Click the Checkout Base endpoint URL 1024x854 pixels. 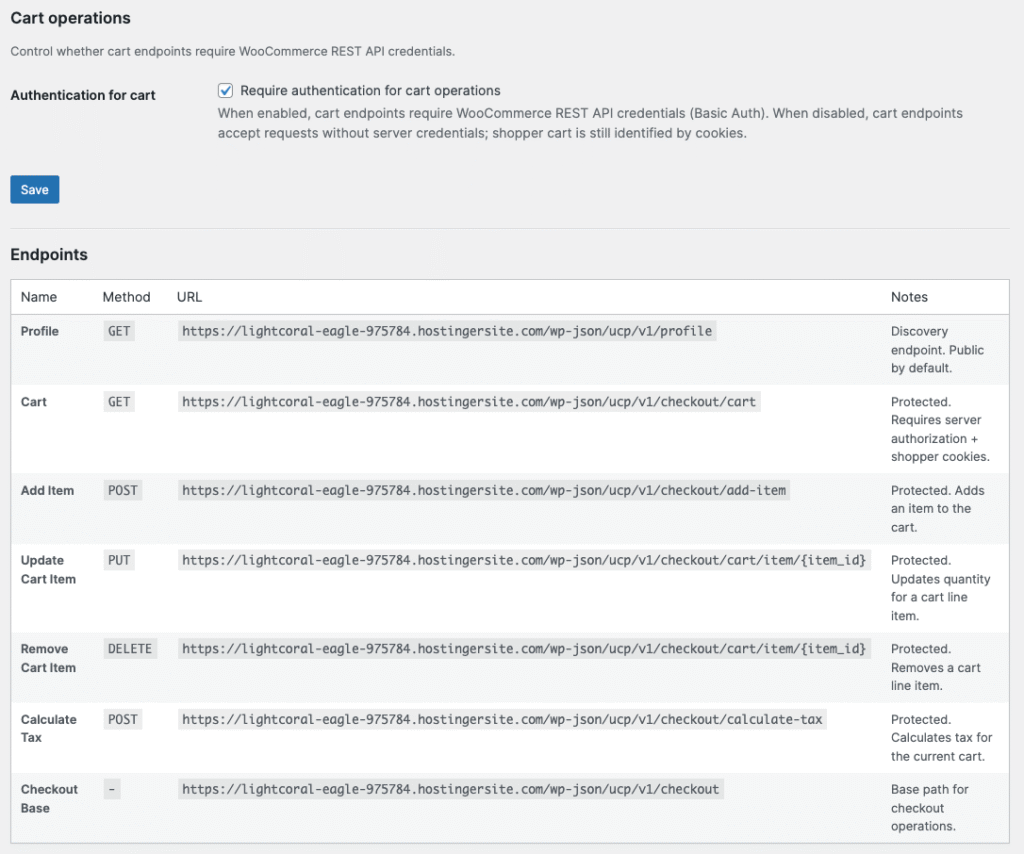coord(450,789)
